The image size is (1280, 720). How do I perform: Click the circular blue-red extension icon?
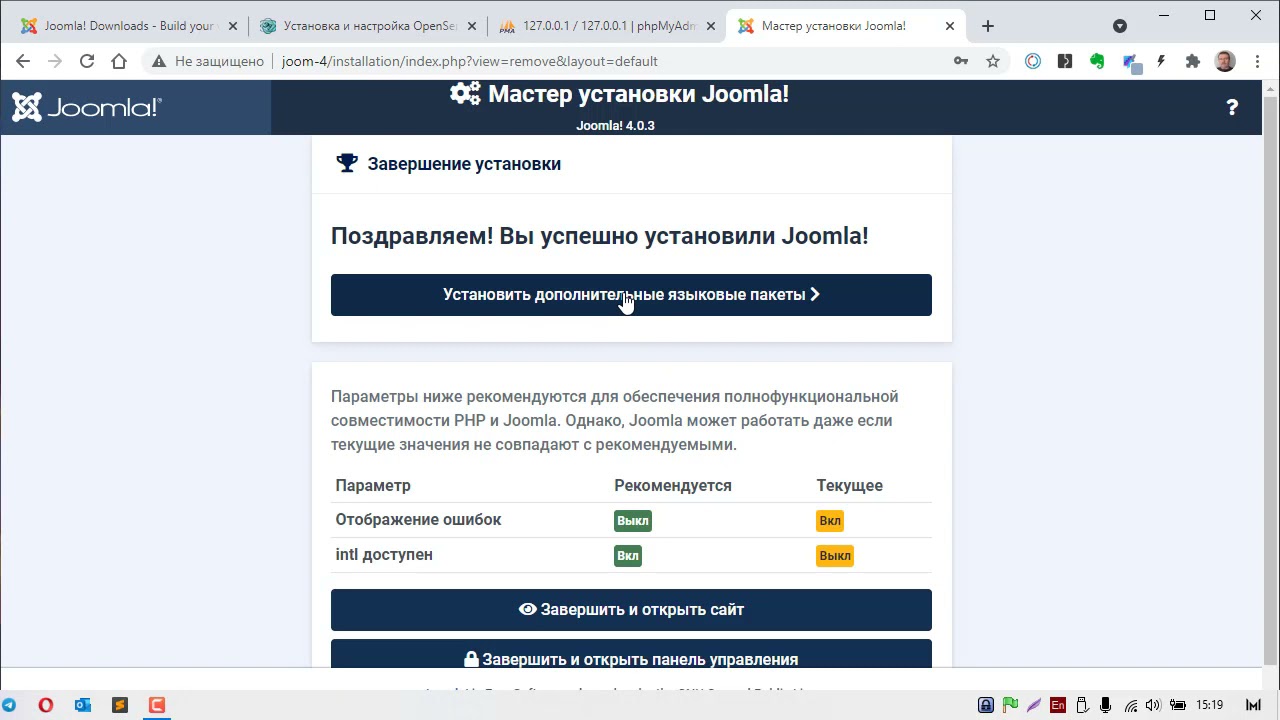[x=1033, y=61]
